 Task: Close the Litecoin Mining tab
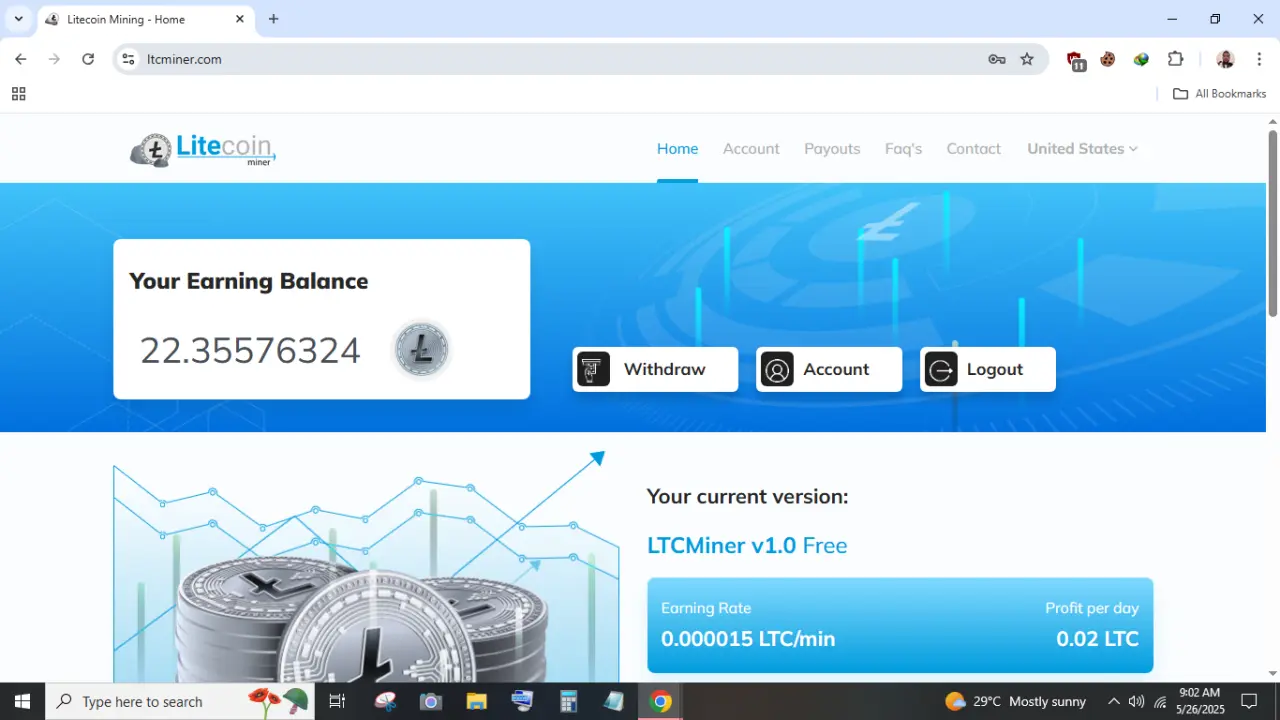[240, 19]
